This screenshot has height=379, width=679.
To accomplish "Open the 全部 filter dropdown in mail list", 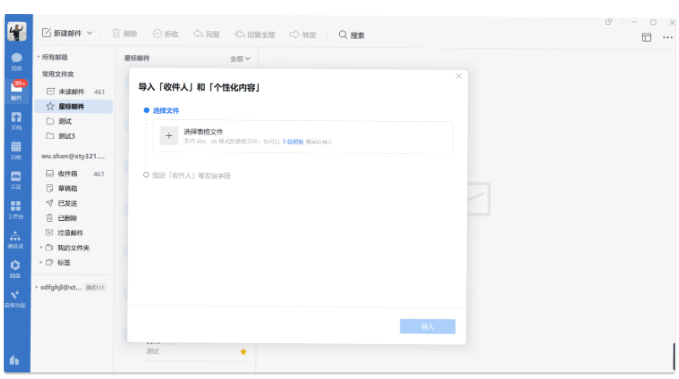I will pyautogui.click(x=240, y=58).
